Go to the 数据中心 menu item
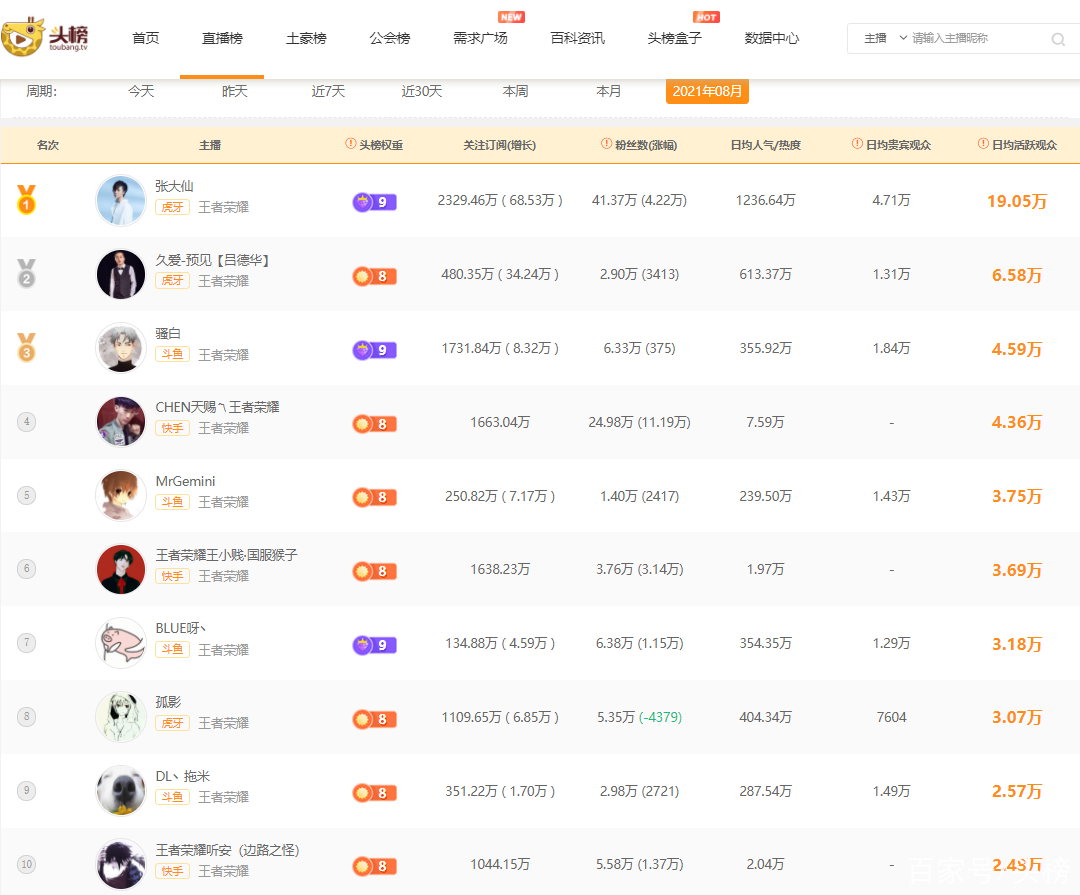The image size is (1080, 895). pyautogui.click(x=771, y=38)
